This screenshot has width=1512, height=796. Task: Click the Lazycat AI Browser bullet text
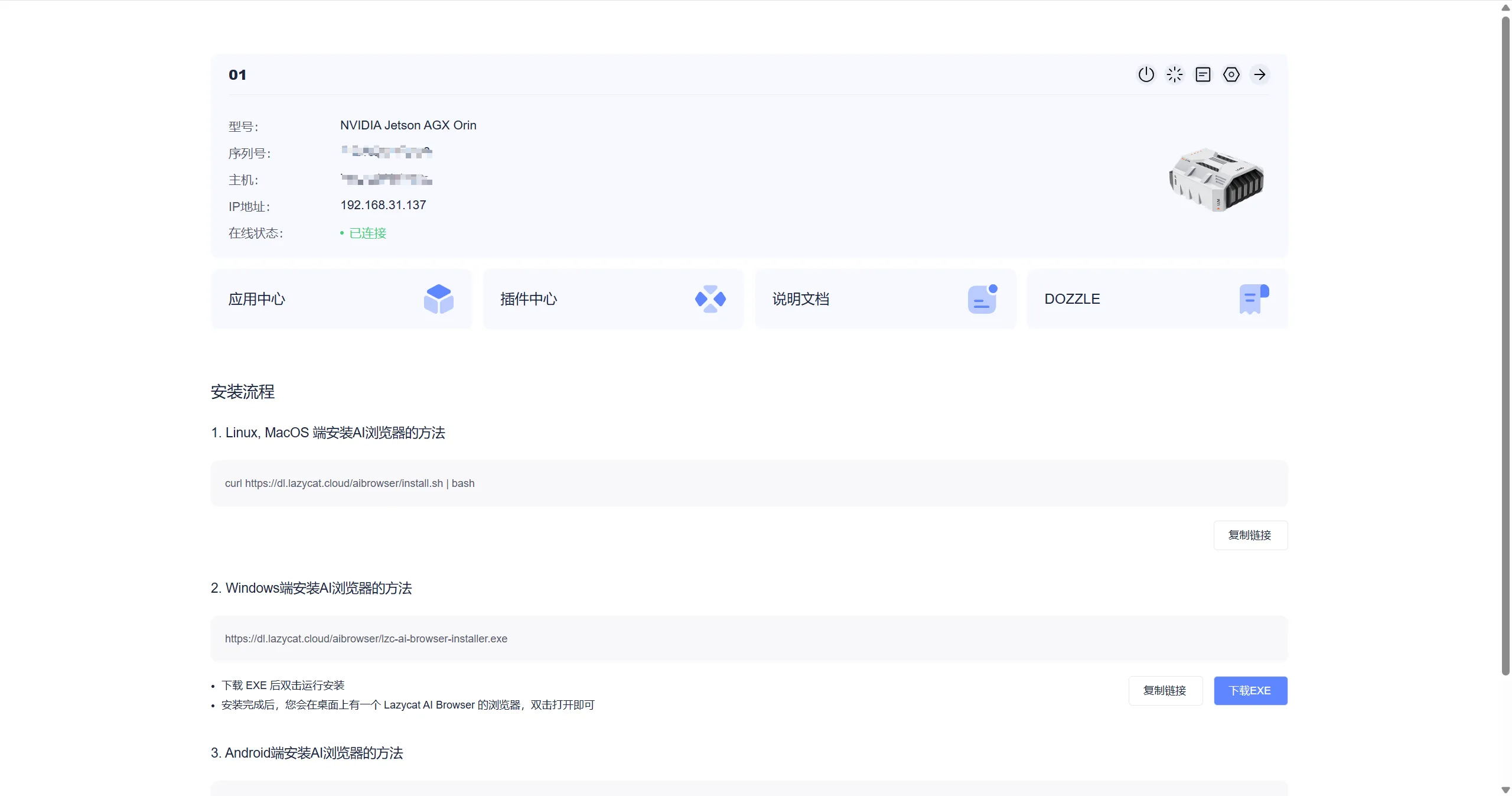click(x=408, y=705)
